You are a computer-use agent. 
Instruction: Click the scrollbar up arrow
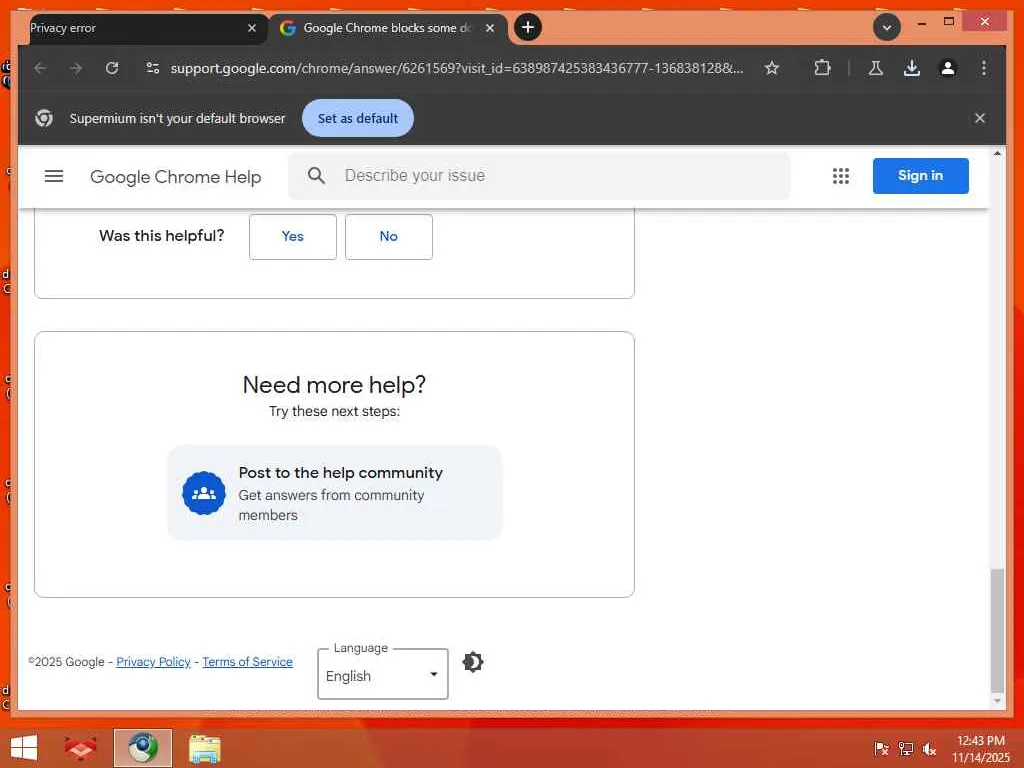(x=997, y=153)
